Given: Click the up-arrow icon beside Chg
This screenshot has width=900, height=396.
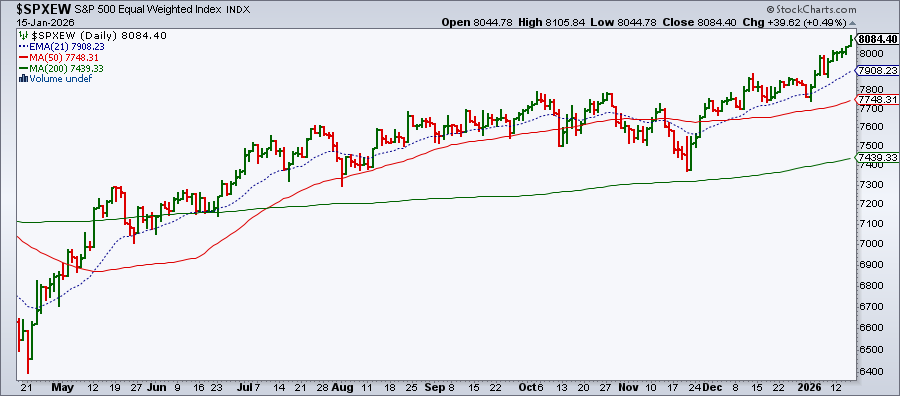Looking at the screenshot, I should tap(852, 23).
